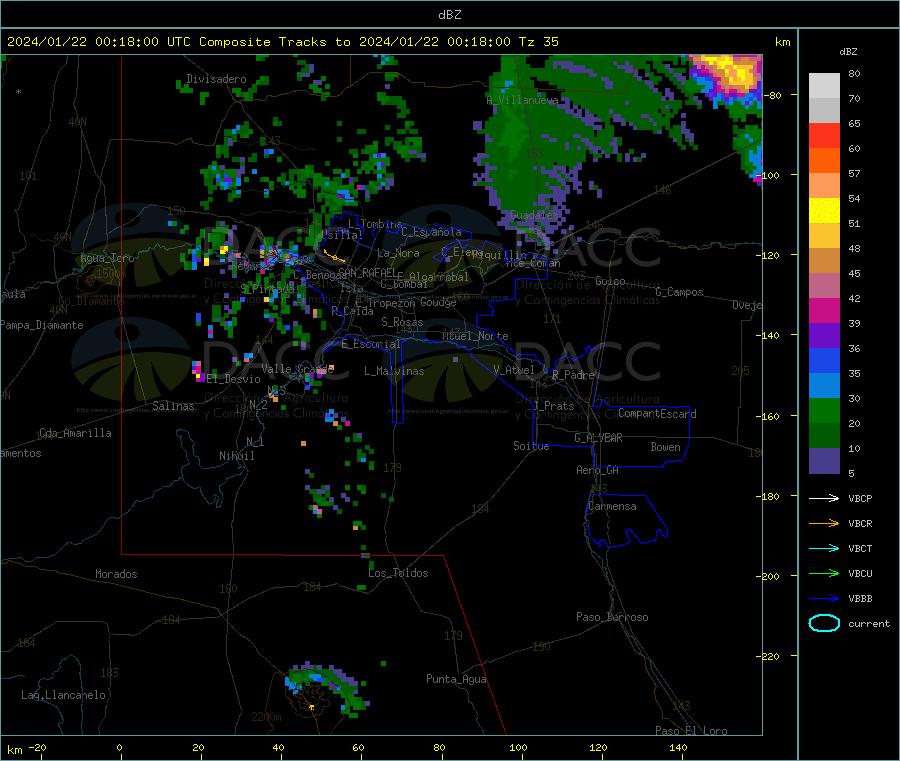The width and height of the screenshot is (900, 761).
Task: Click the Agua_Toro map label
Action: click(x=107, y=258)
